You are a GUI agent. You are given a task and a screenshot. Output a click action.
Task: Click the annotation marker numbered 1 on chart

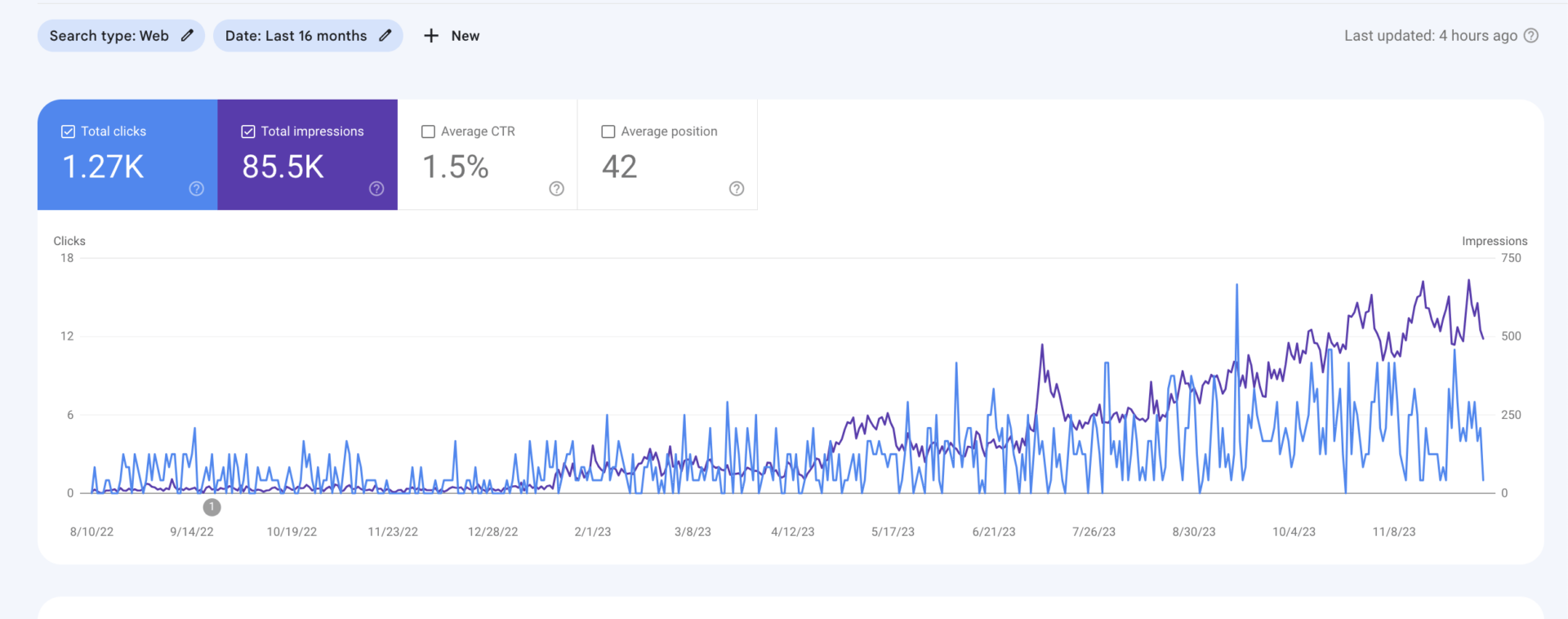212,507
